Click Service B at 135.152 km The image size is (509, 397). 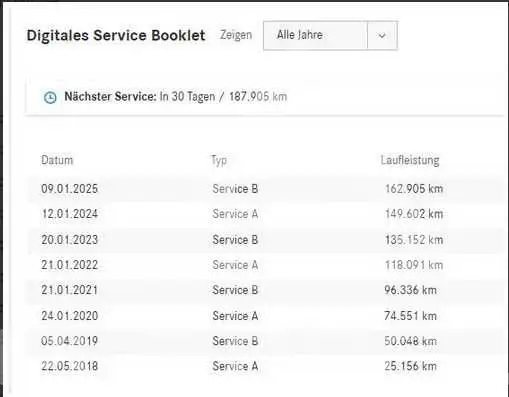click(x=235, y=240)
